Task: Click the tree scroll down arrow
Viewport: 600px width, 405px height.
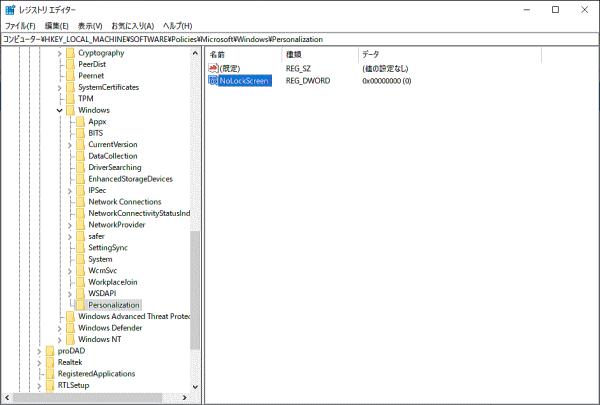Action: [195, 387]
